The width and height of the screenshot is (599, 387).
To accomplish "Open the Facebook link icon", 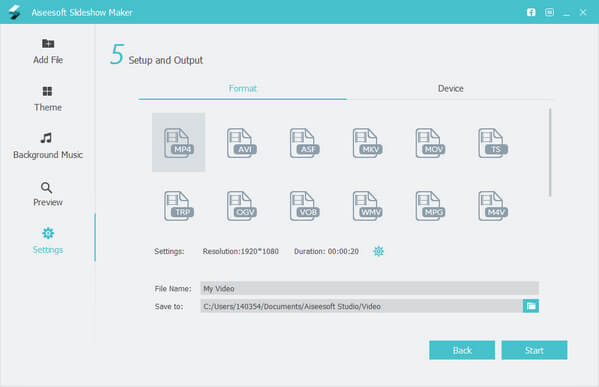I will tap(531, 12).
